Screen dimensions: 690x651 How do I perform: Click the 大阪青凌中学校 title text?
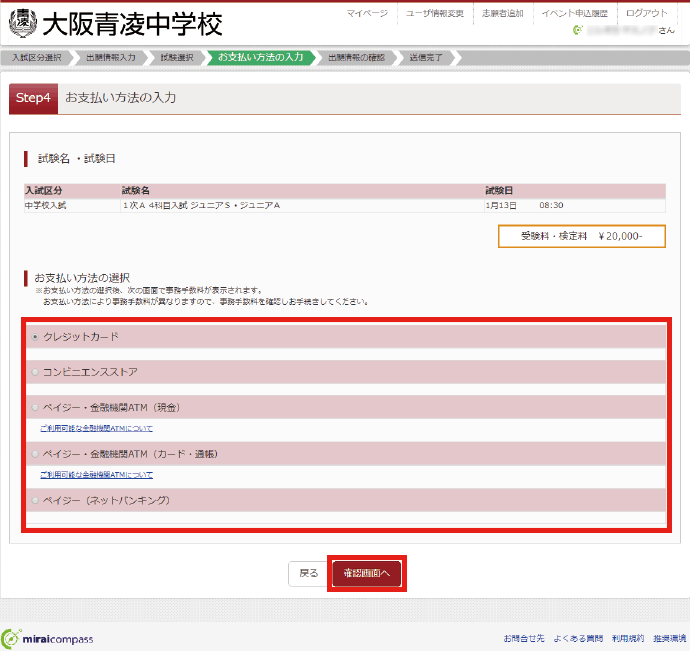coord(132,24)
